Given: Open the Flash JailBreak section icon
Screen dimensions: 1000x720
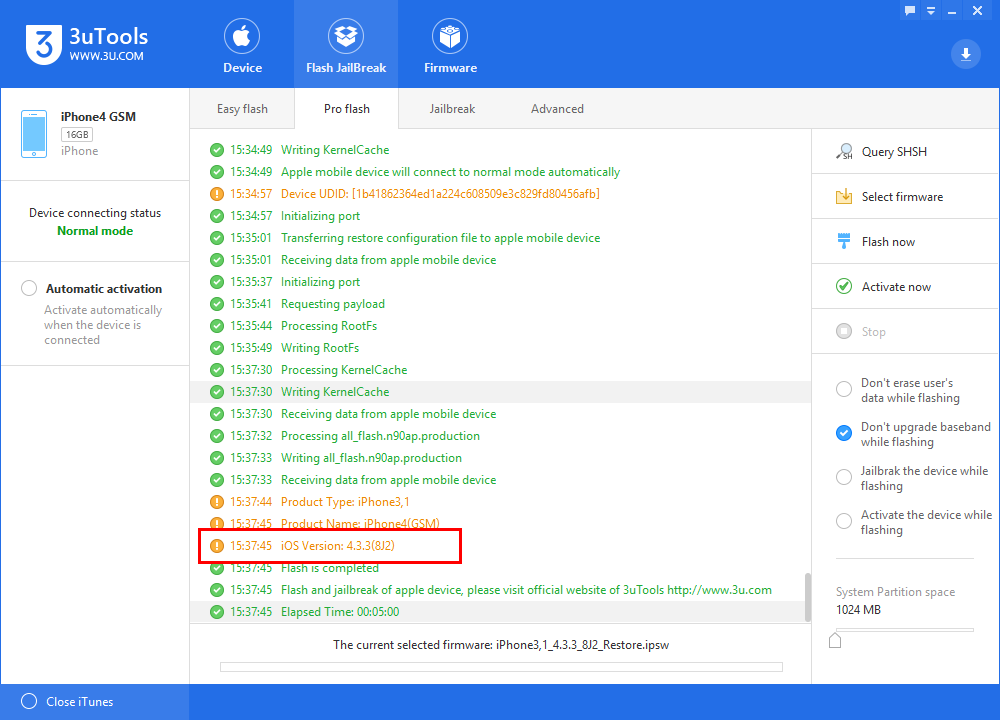Looking at the screenshot, I should pyautogui.click(x=346, y=36).
